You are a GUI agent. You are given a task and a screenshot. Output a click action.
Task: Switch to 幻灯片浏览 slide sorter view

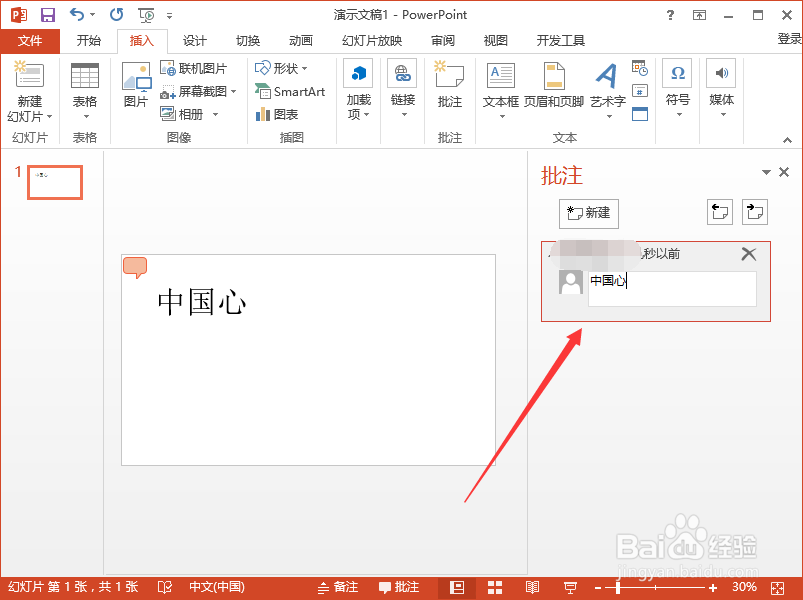tap(494, 587)
